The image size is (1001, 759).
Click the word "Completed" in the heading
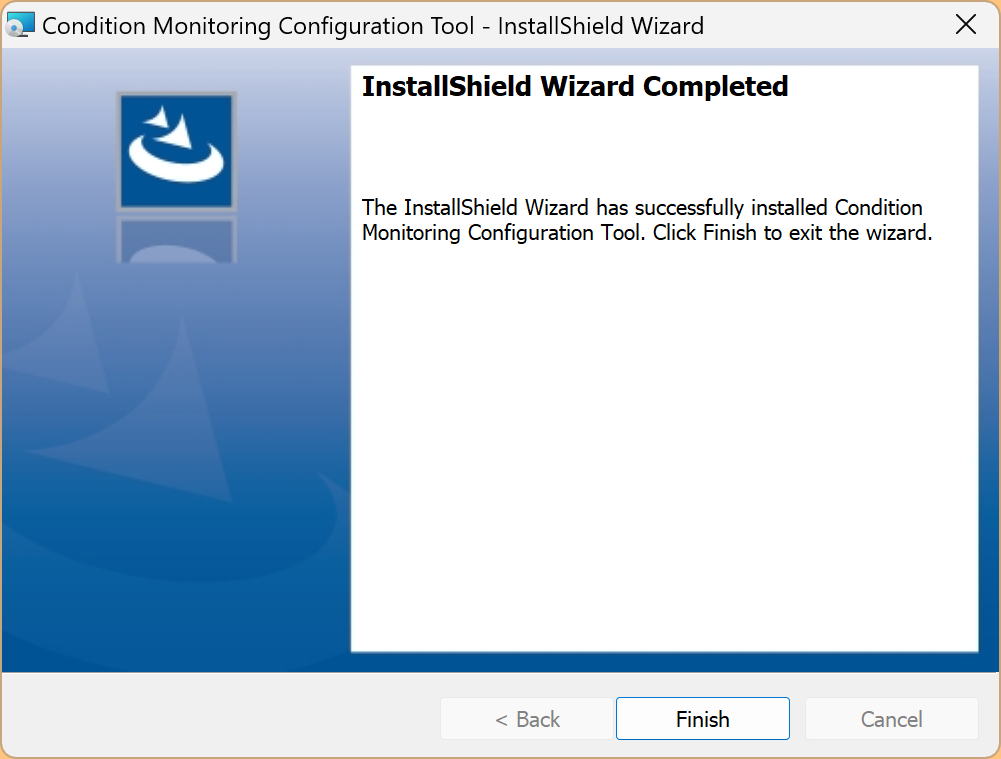716,87
